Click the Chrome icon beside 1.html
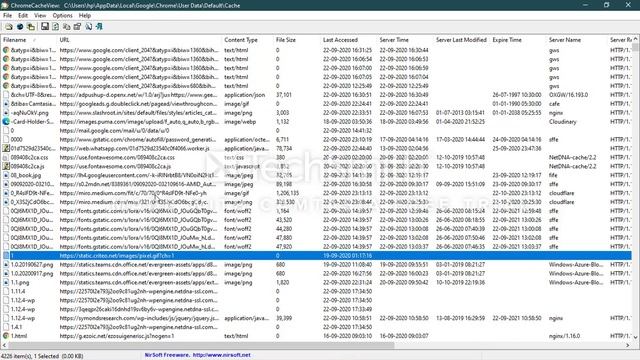Image resolution: width=640 pixels, height=360 pixels. point(6,336)
